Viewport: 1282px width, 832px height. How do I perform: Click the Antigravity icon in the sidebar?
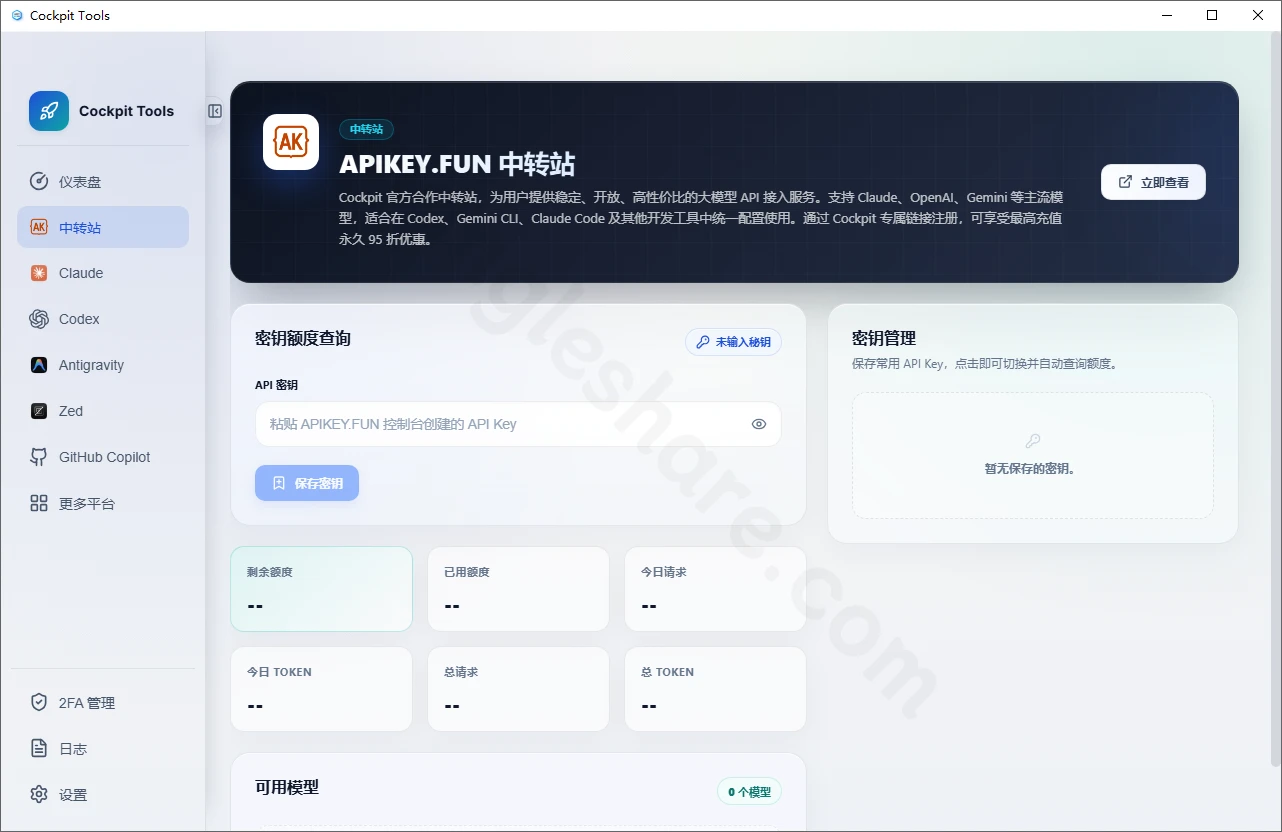pyautogui.click(x=39, y=365)
